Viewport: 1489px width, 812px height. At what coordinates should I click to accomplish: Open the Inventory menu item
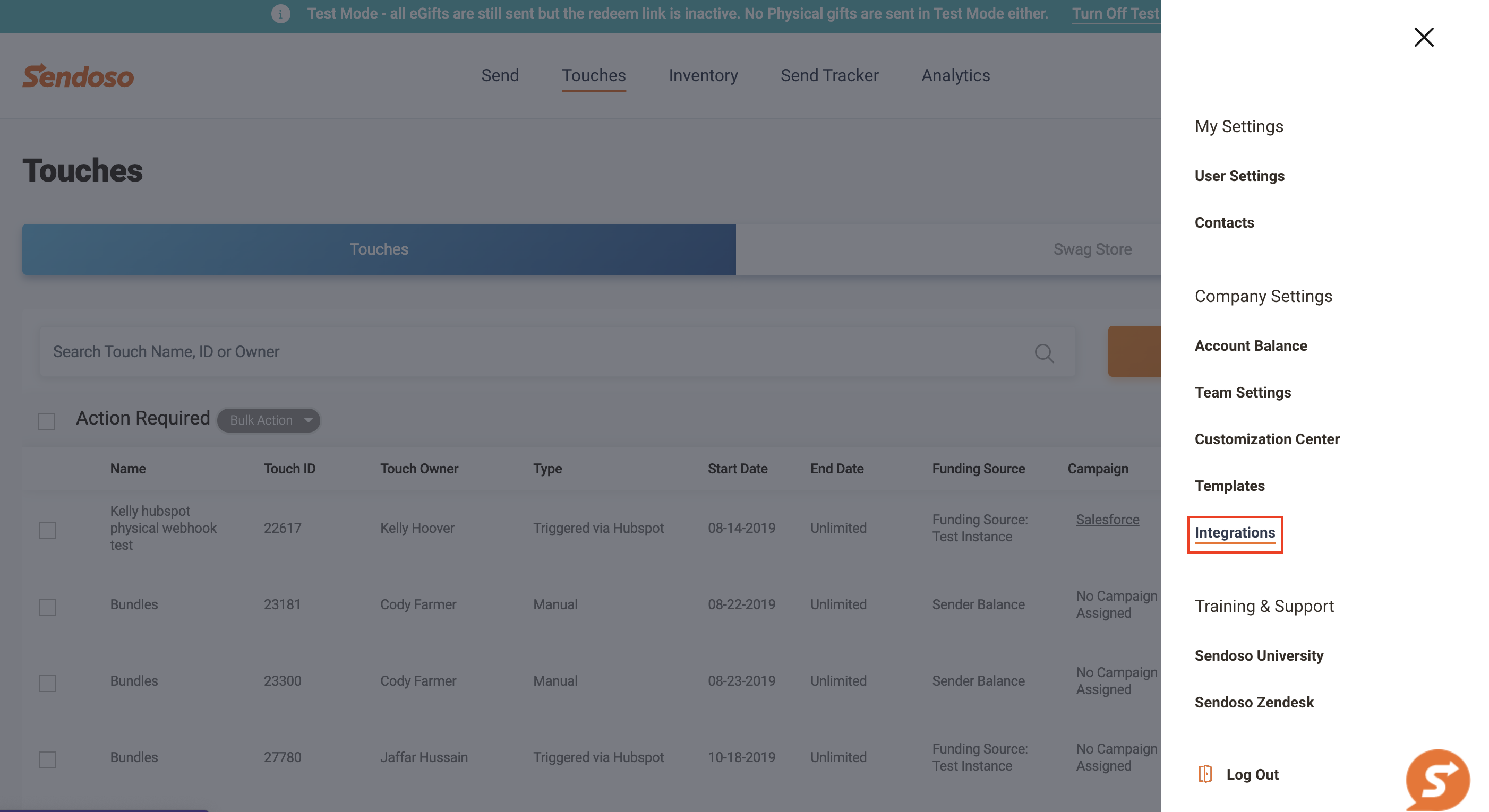pos(703,76)
